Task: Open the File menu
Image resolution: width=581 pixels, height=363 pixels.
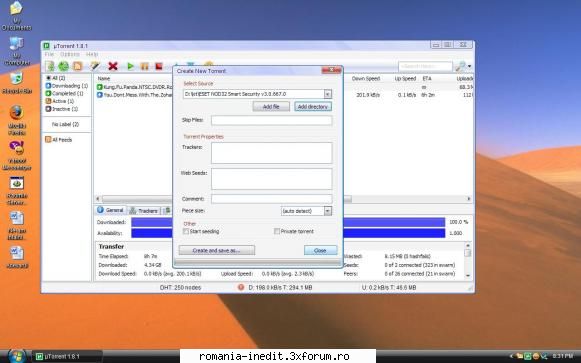Action: [x=49, y=54]
